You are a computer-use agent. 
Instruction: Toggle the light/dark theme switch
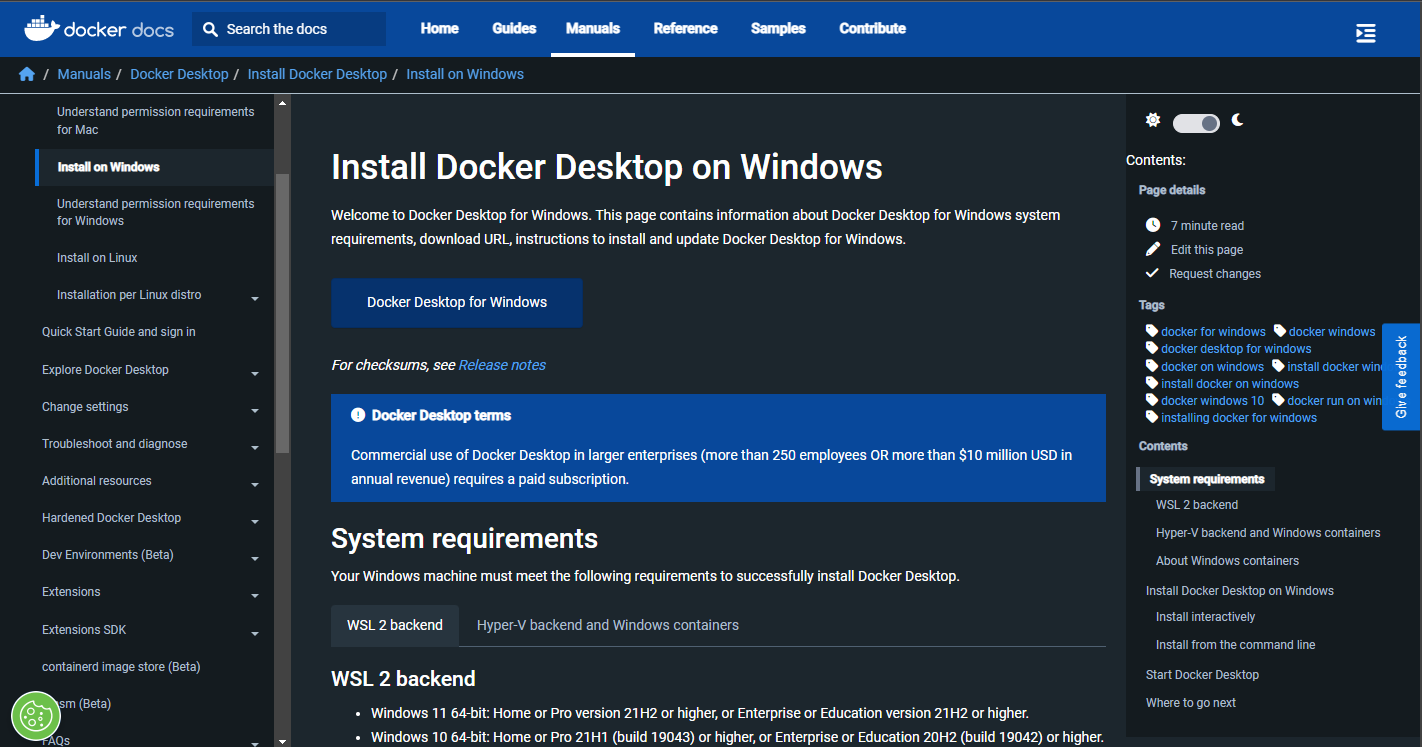point(1196,123)
